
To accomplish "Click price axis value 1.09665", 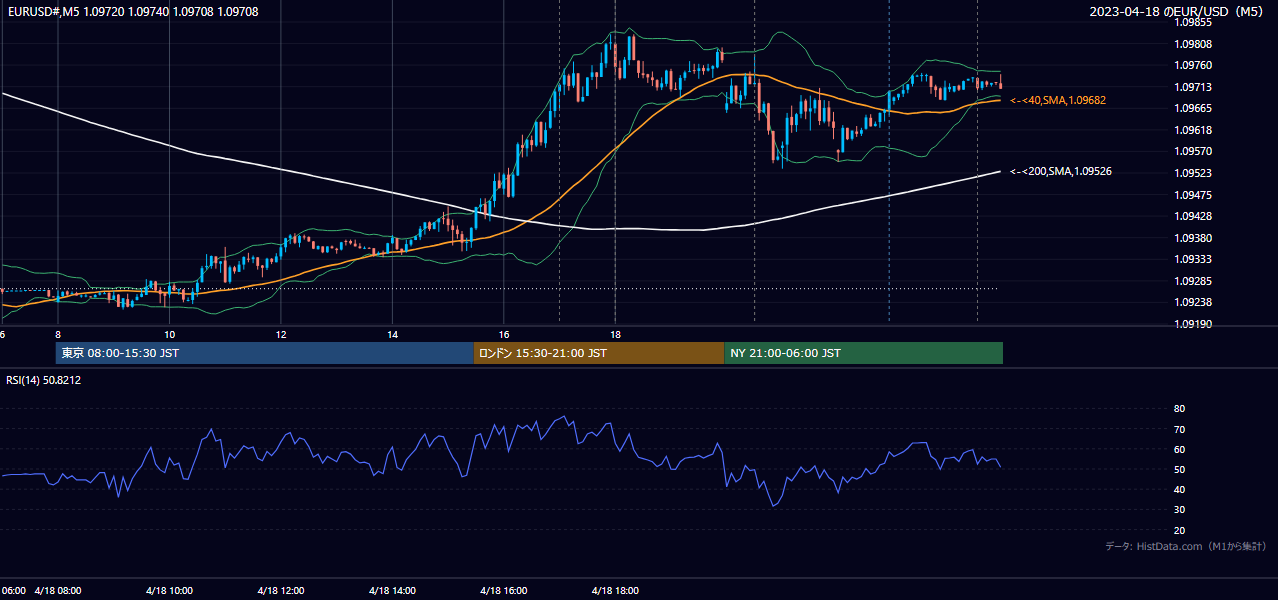I will pos(1192,109).
